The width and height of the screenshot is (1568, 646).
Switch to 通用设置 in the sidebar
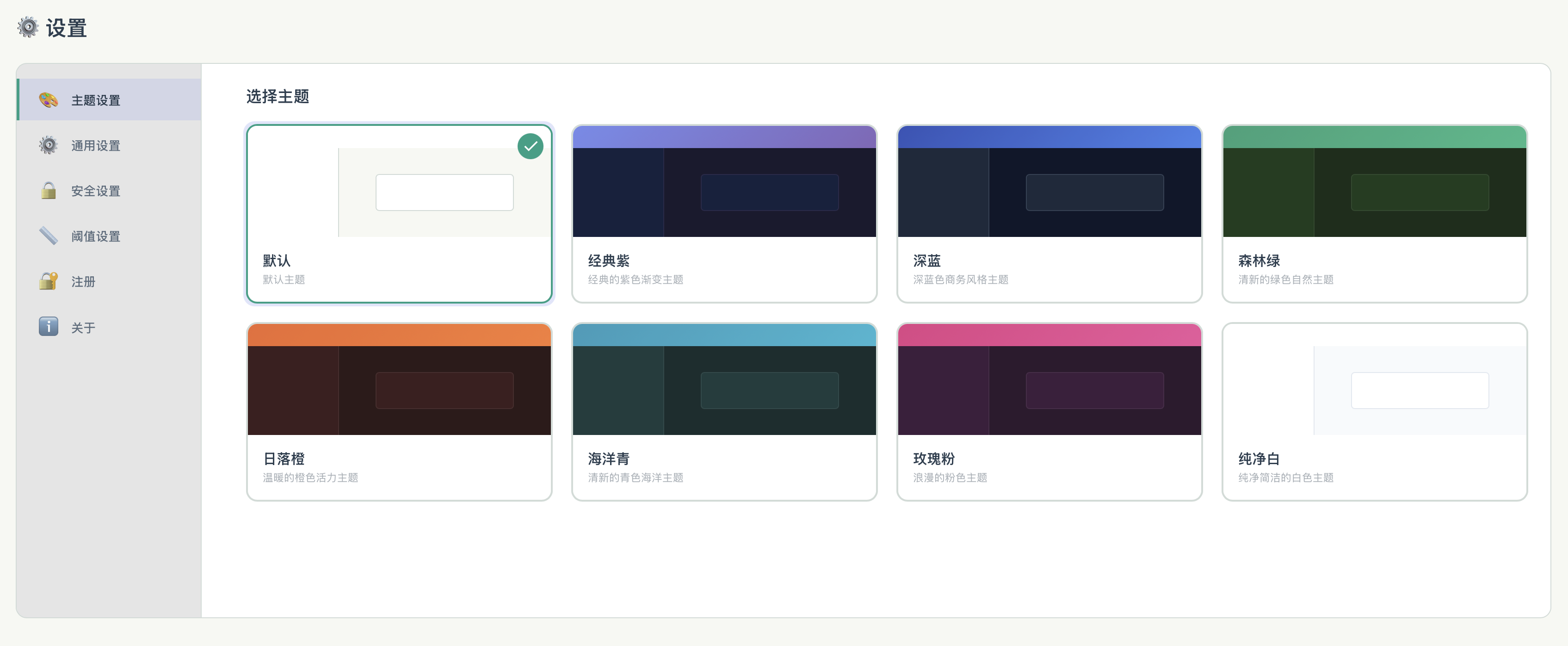pos(109,145)
